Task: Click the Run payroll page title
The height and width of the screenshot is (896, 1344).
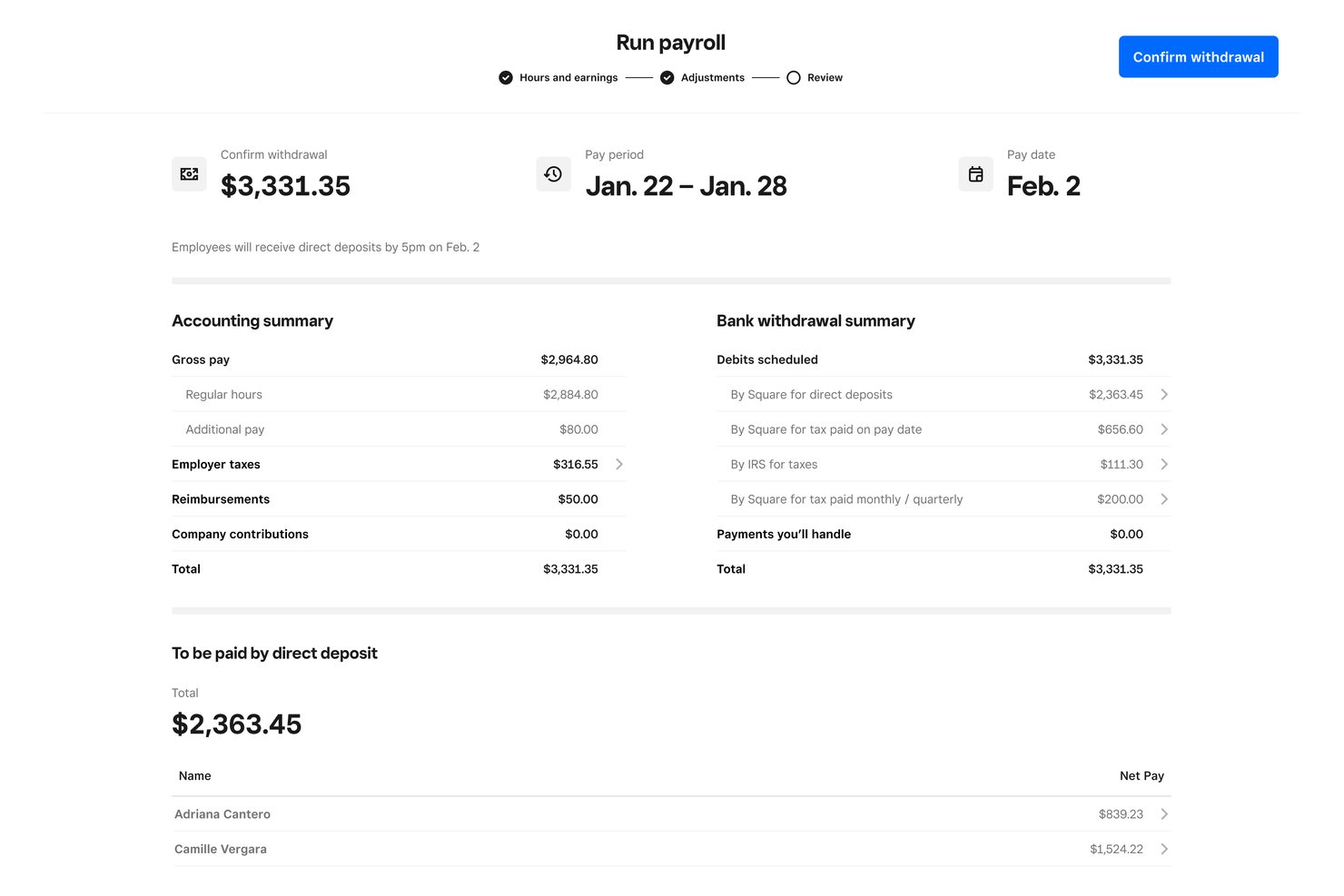Action: click(x=671, y=43)
